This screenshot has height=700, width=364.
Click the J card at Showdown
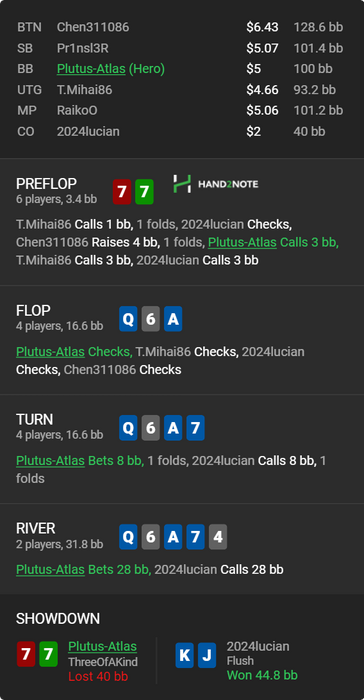[x=207, y=655]
